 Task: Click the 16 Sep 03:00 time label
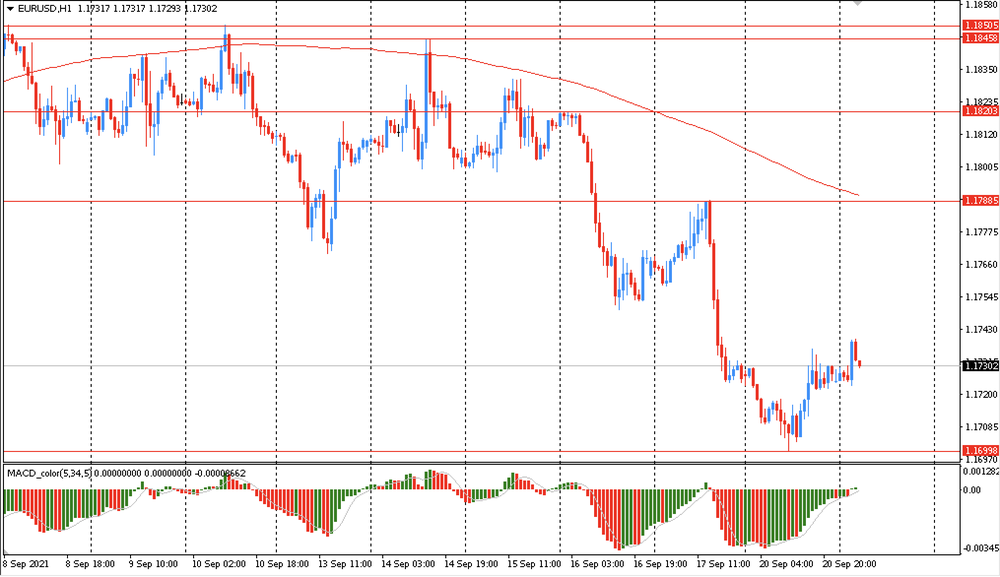point(598,564)
